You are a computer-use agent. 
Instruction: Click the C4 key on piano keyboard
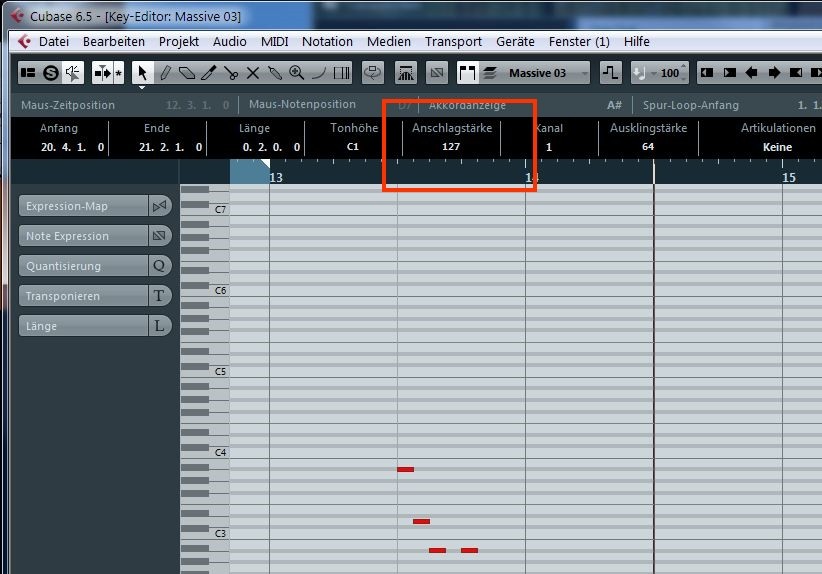point(220,452)
